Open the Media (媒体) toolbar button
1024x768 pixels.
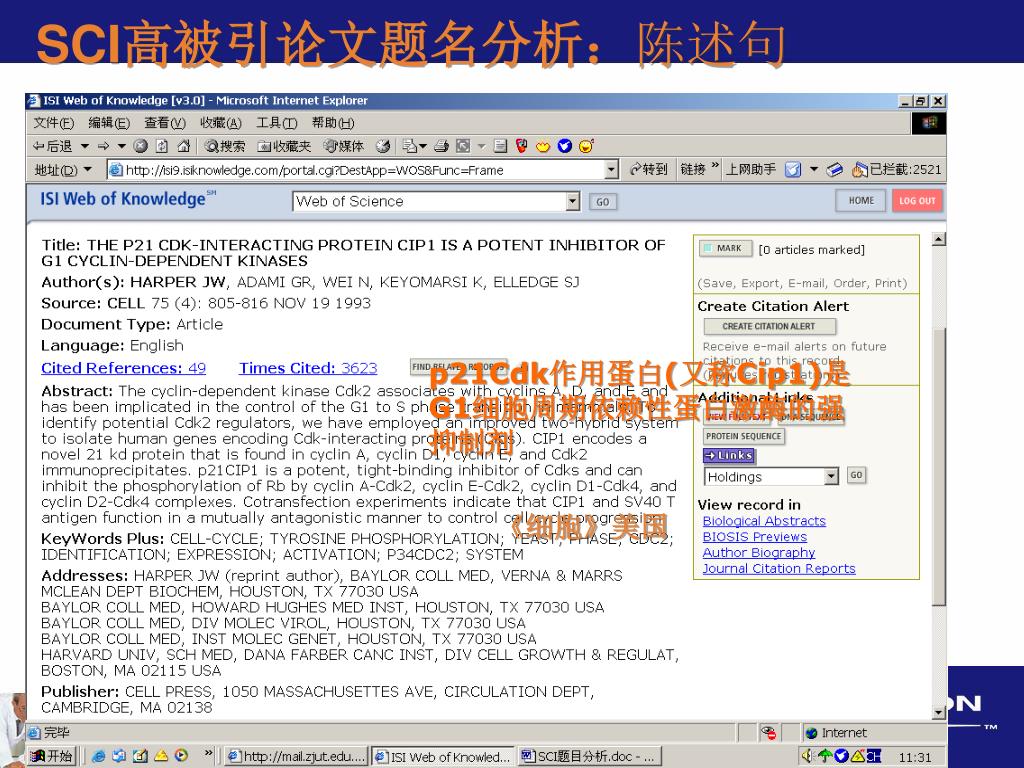(344, 146)
